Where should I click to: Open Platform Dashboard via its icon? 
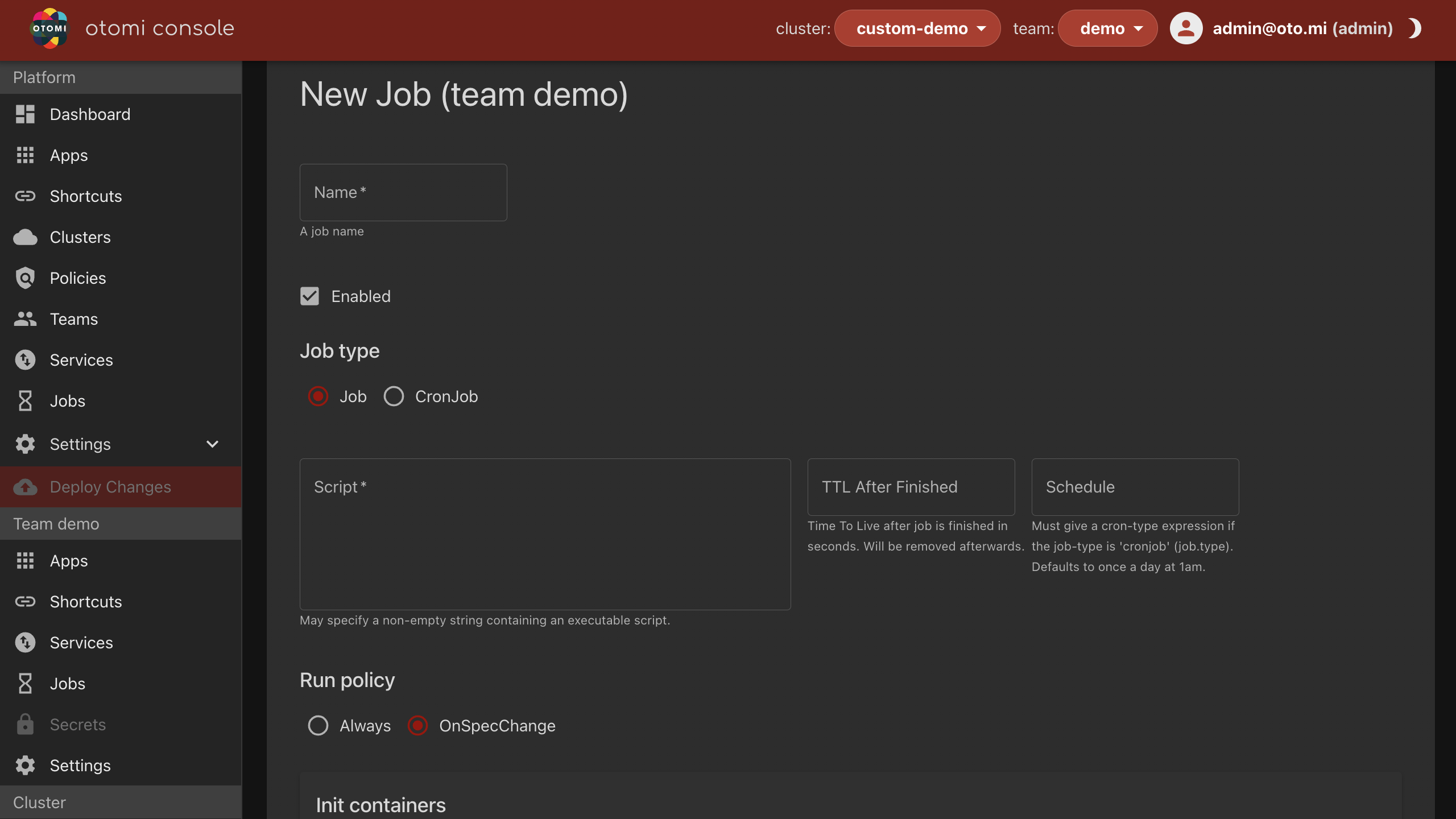[25, 114]
